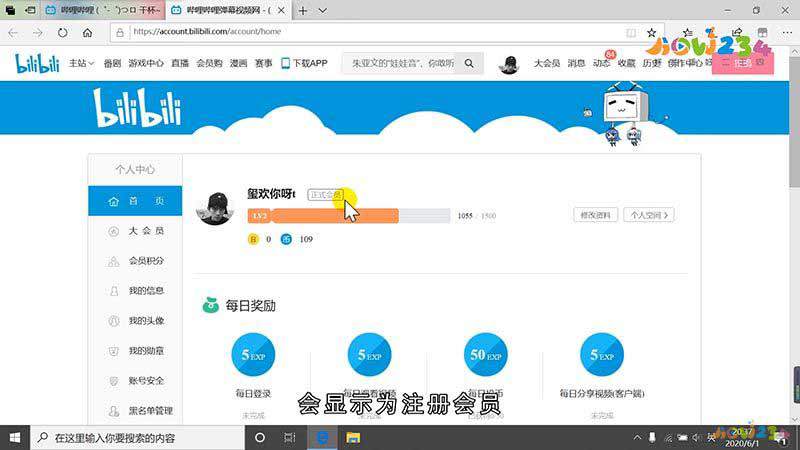The height and width of the screenshot is (450, 800).
Task: Open 收藏 favorites in header
Action: pyautogui.click(x=626, y=63)
